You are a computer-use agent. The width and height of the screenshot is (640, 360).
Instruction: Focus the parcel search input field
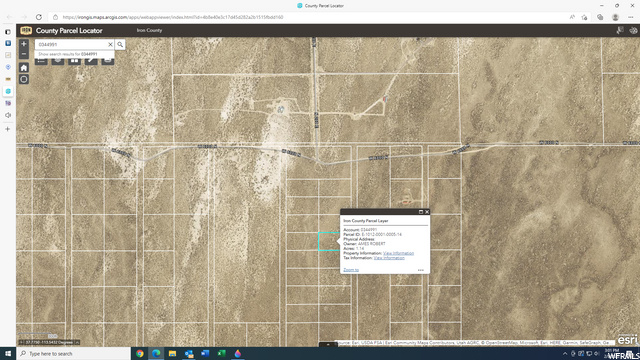pos(72,44)
